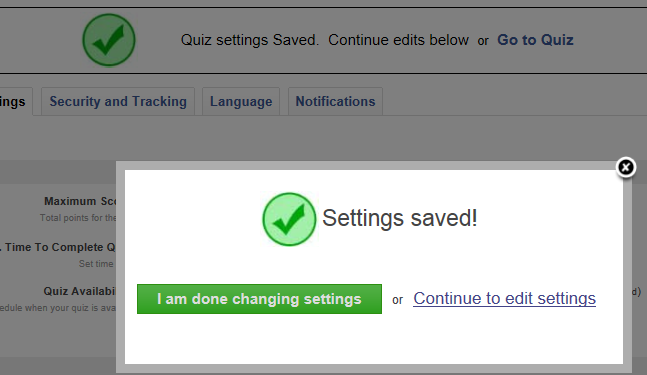The width and height of the screenshot is (647, 375).
Task: Click the Total points for the description text
Action: click(78, 218)
